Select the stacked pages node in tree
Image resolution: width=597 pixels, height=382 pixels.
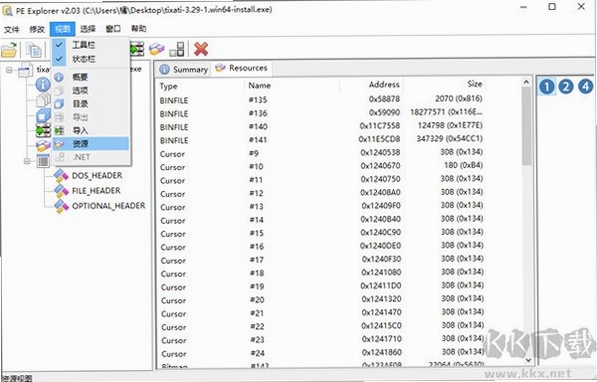pos(43,100)
